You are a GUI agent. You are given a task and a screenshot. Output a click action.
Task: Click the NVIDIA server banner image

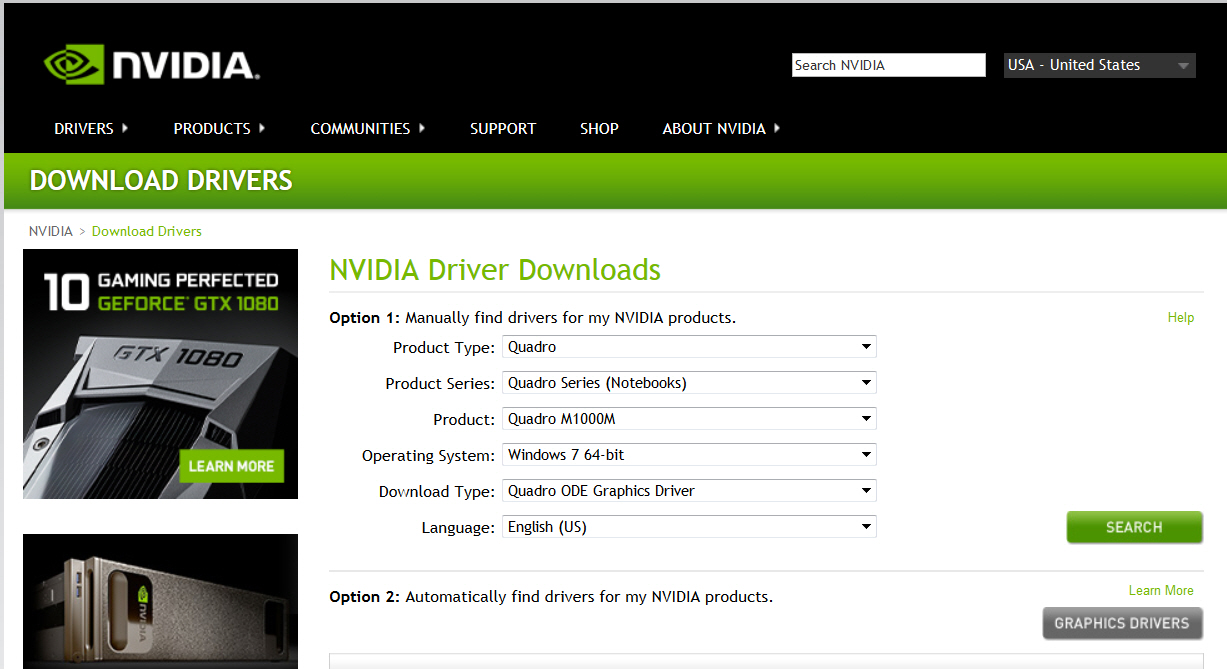click(x=160, y=601)
